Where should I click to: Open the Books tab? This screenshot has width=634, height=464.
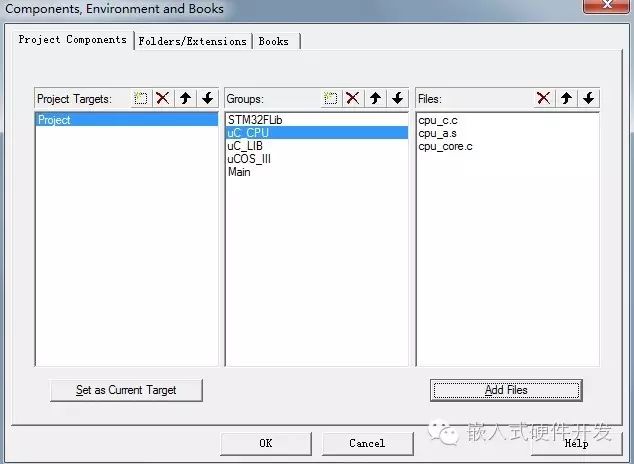point(276,41)
